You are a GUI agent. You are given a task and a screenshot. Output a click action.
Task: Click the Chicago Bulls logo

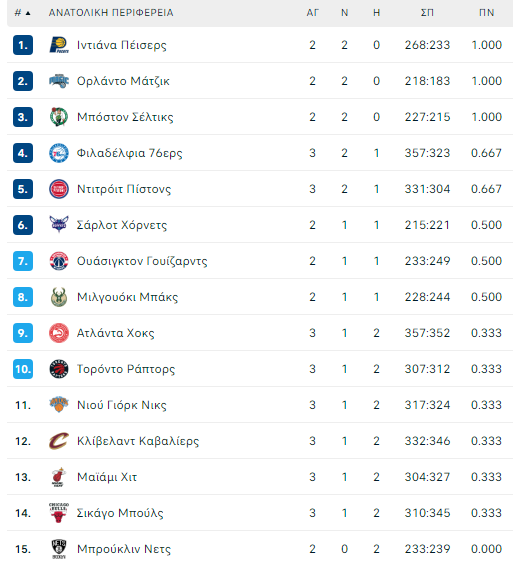59,513
